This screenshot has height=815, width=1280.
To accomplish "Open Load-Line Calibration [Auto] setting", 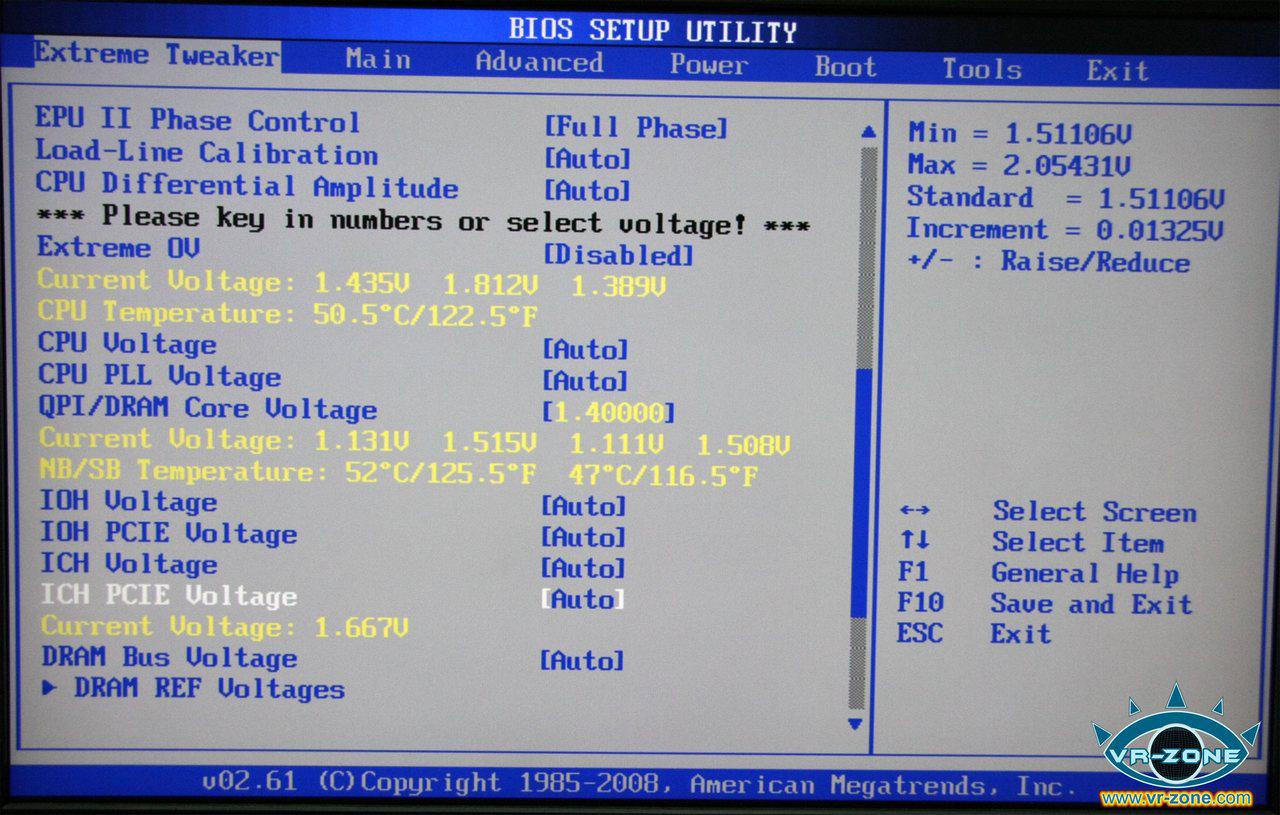I will click(x=588, y=159).
